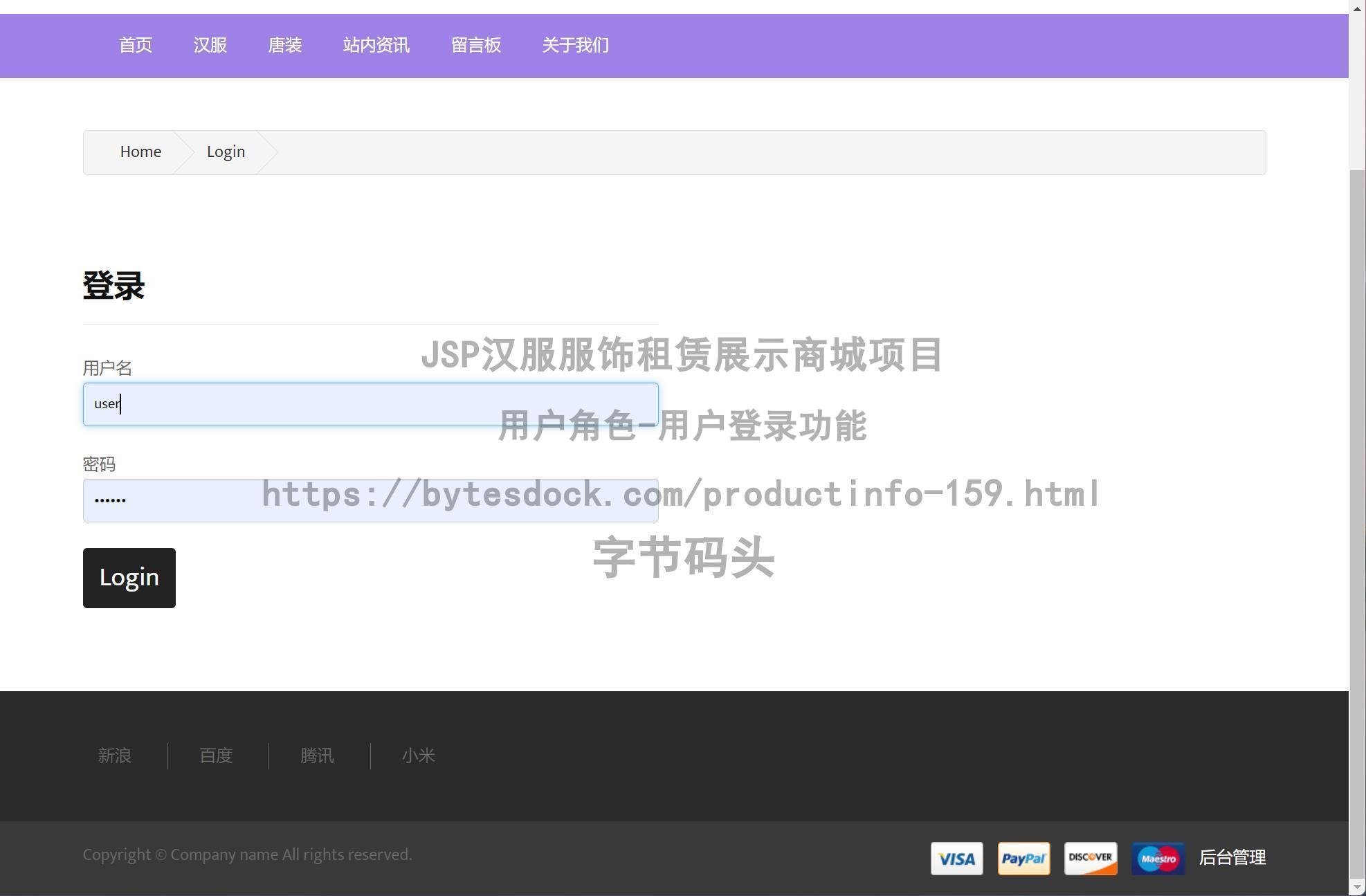Visit the 百度 footer link
1366x896 pixels.
click(215, 756)
